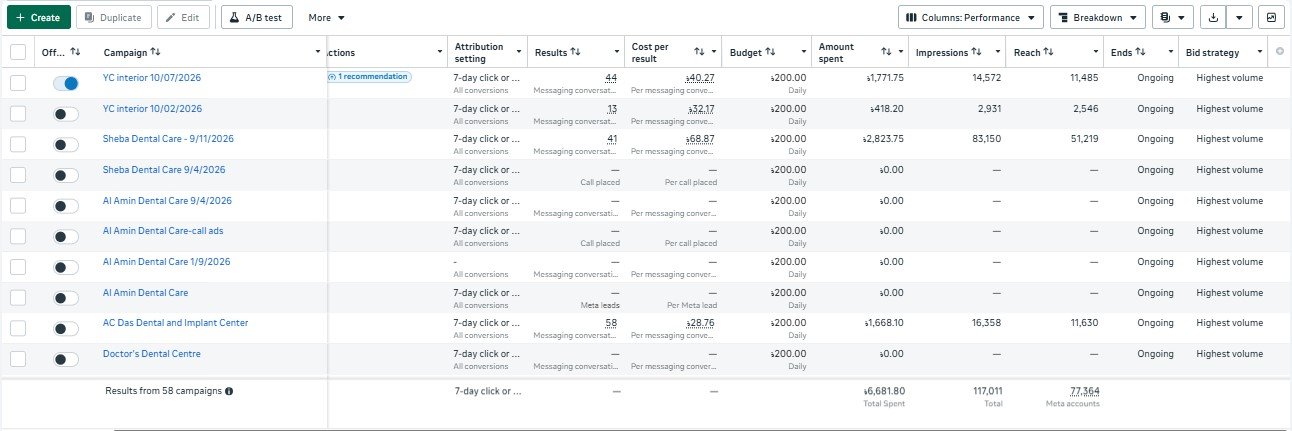
Task: Open the Columns: Performance dropdown
Action: click(971, 17)
